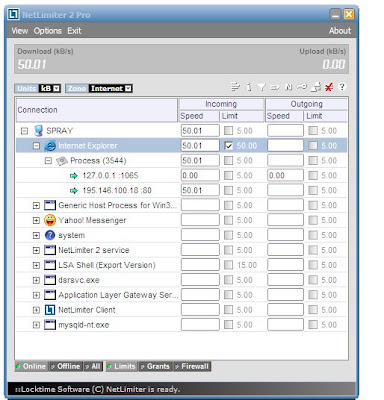Switch to the Firewall tab
Image resolution: width=384 pixels, height=400 pixels.
click(192, 366)
